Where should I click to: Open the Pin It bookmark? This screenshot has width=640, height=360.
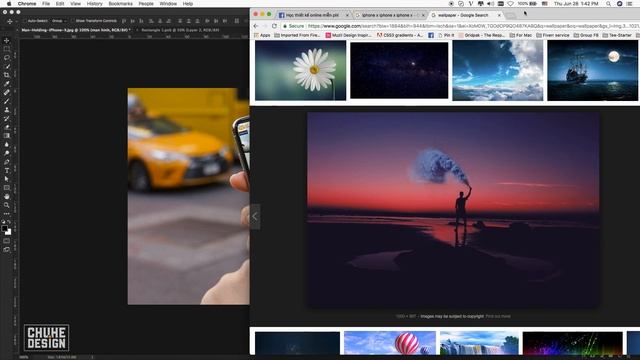(446, 36)
